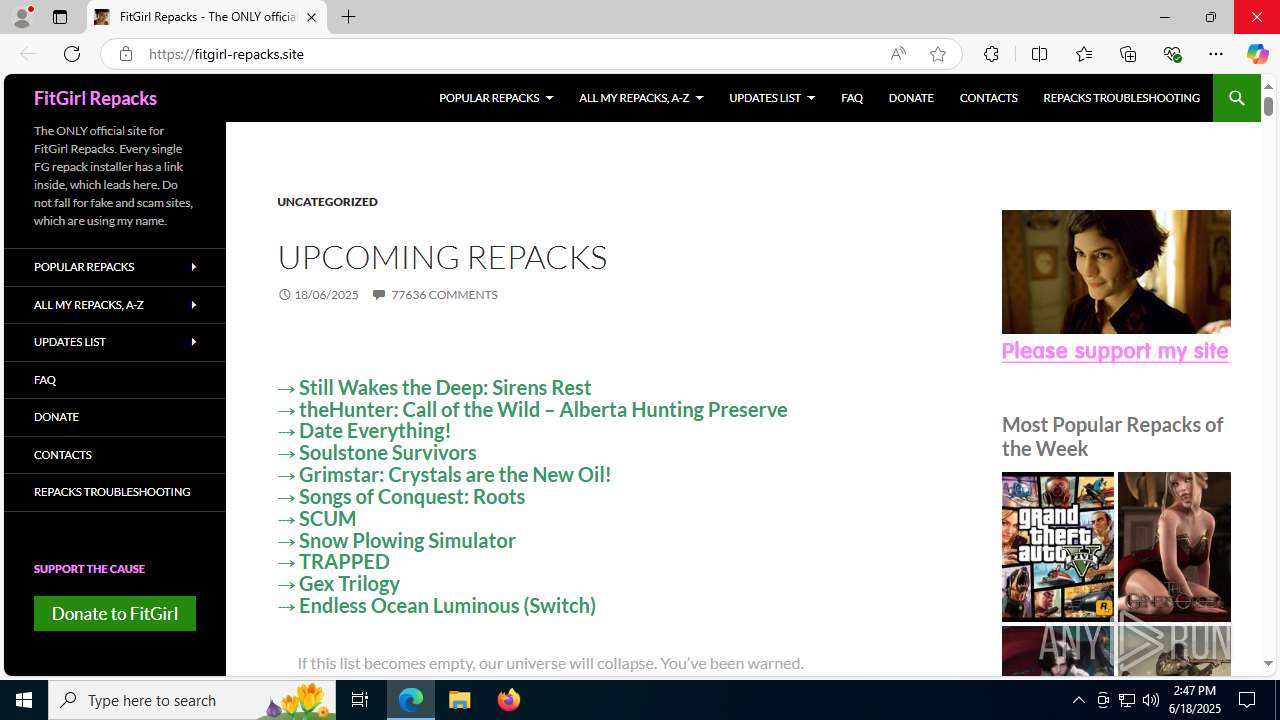Open Browser essentials icon
1280x720 pixels.
click(1172, 54)
